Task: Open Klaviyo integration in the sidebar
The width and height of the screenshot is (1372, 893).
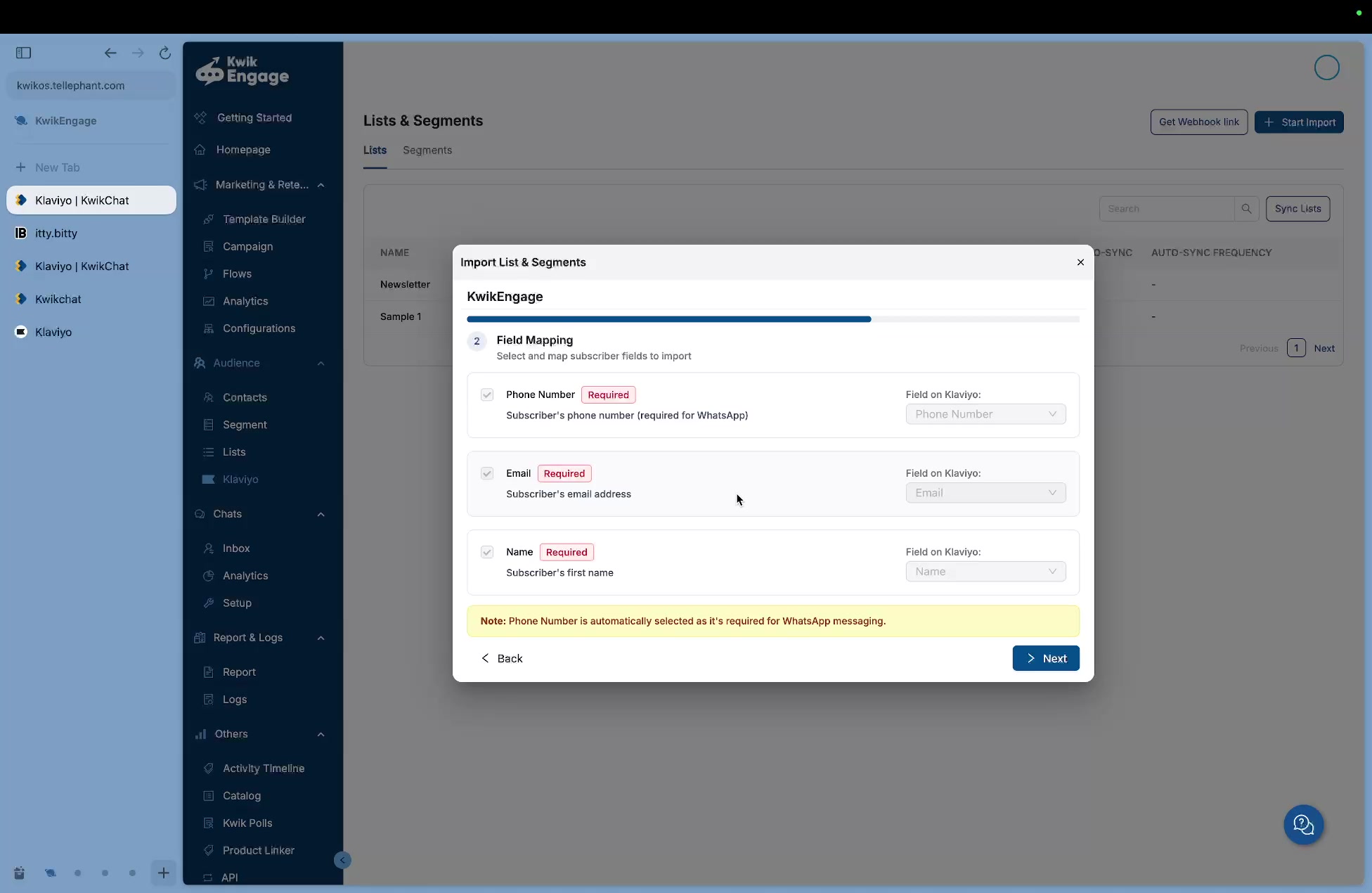Action: 240,480
